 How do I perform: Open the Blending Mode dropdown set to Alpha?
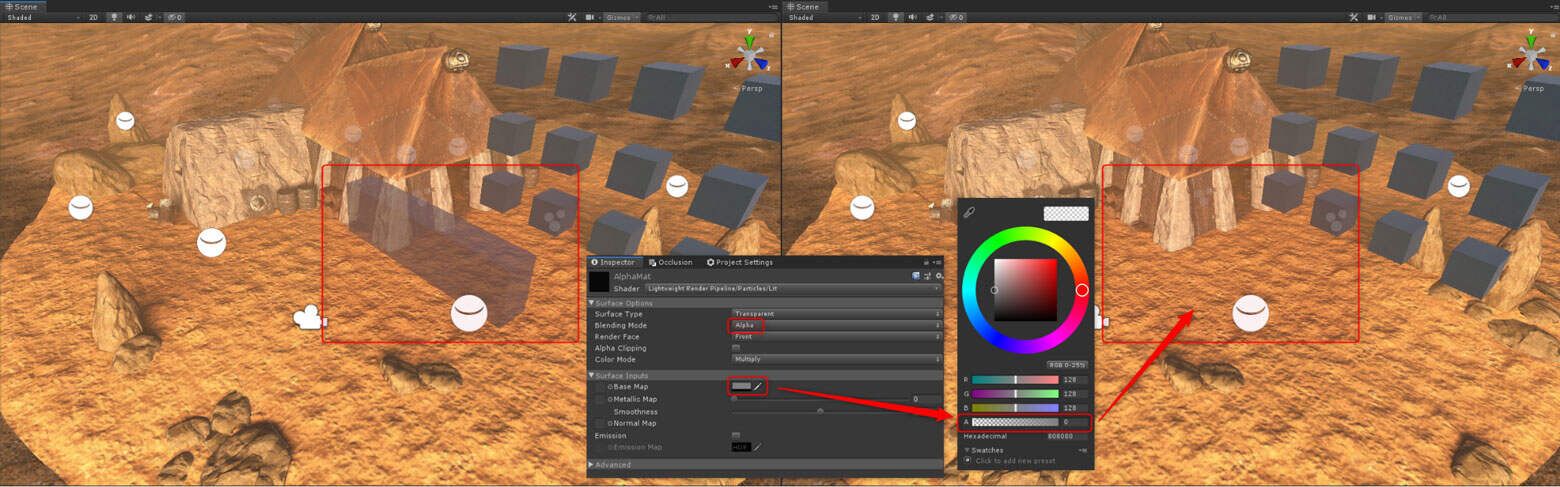click(836, 325)
